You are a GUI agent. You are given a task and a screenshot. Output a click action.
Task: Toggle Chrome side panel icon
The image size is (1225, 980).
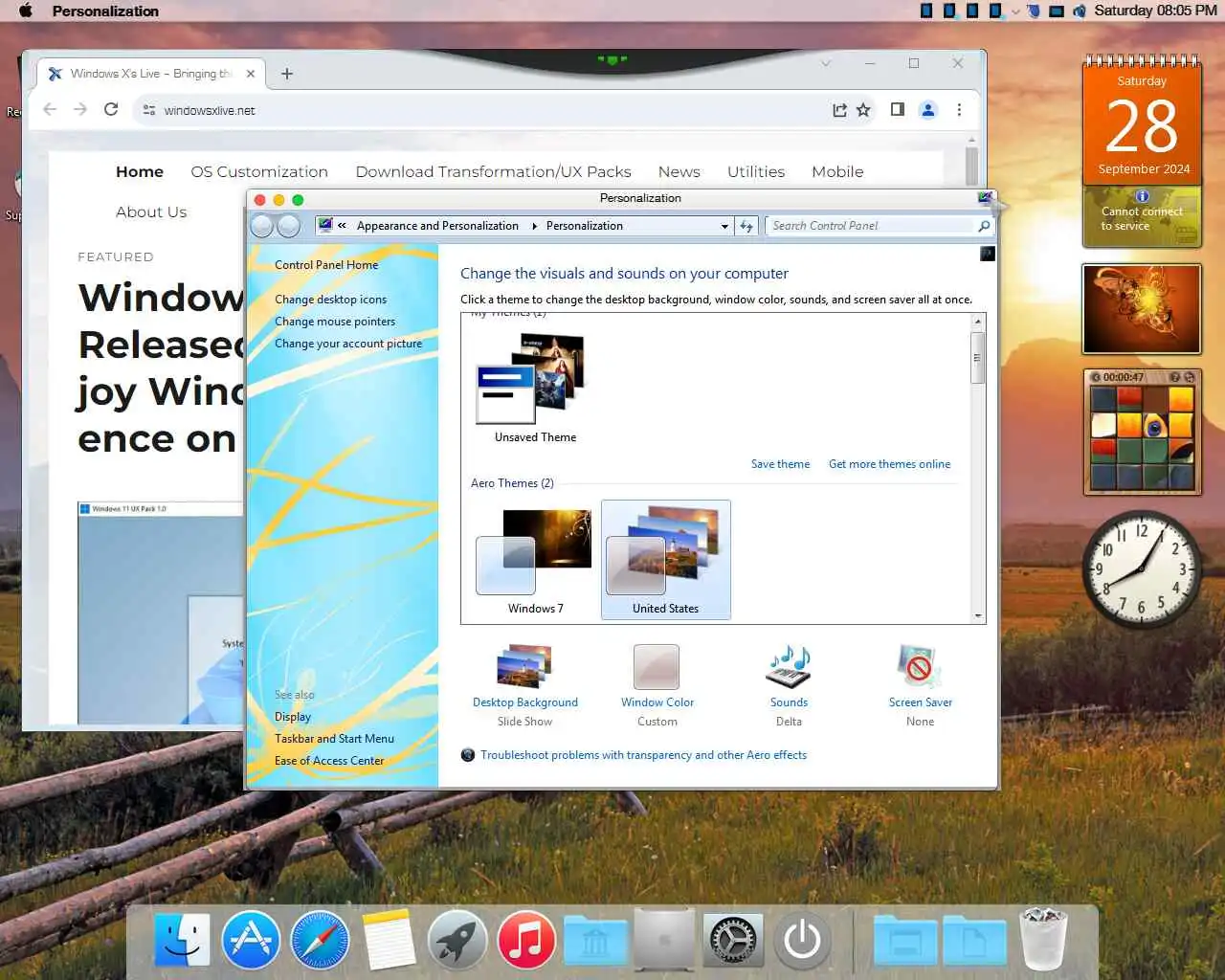click(x=897, y=109)
